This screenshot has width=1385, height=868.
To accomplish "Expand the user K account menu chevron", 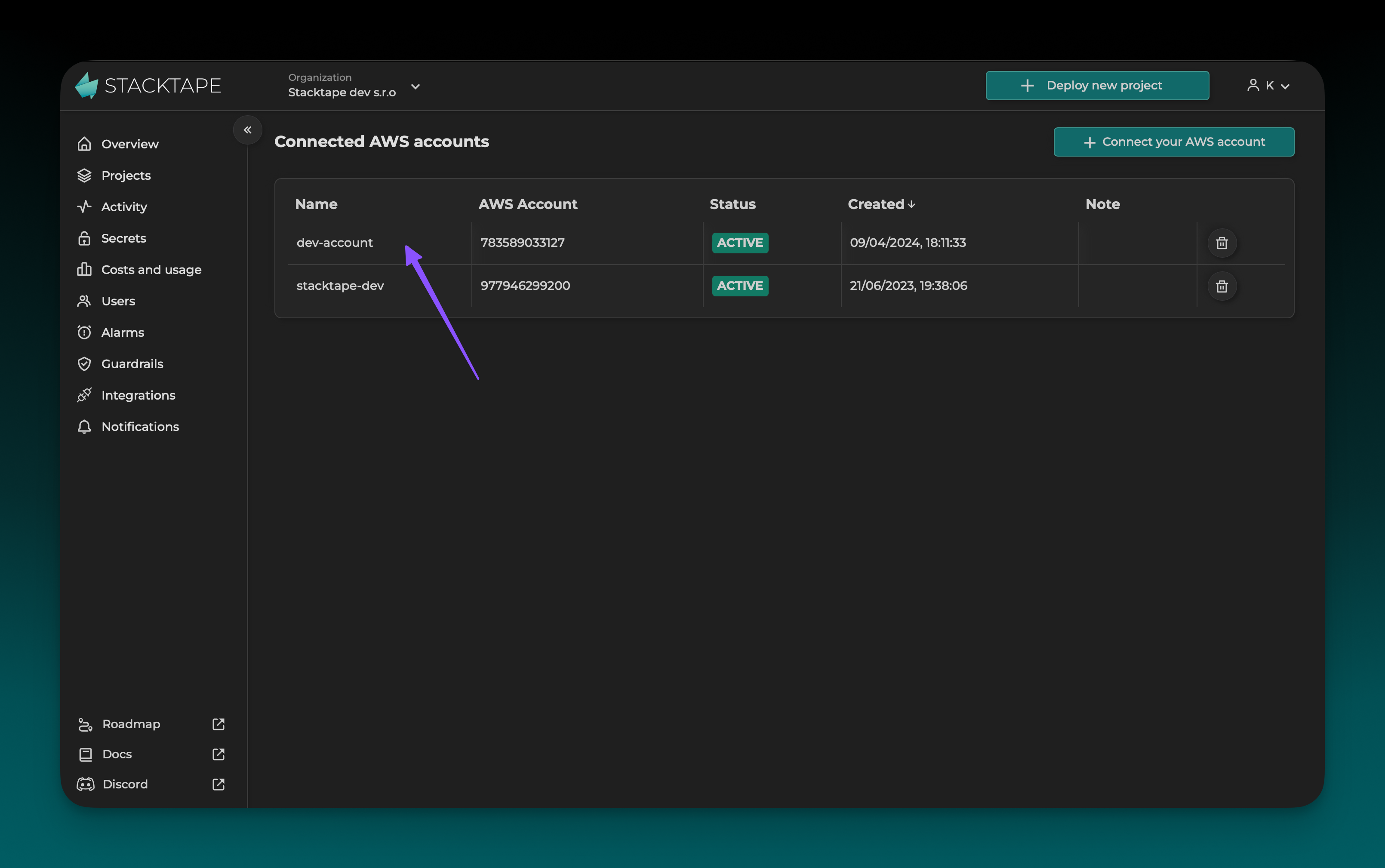I will [x=1285, y=87].
